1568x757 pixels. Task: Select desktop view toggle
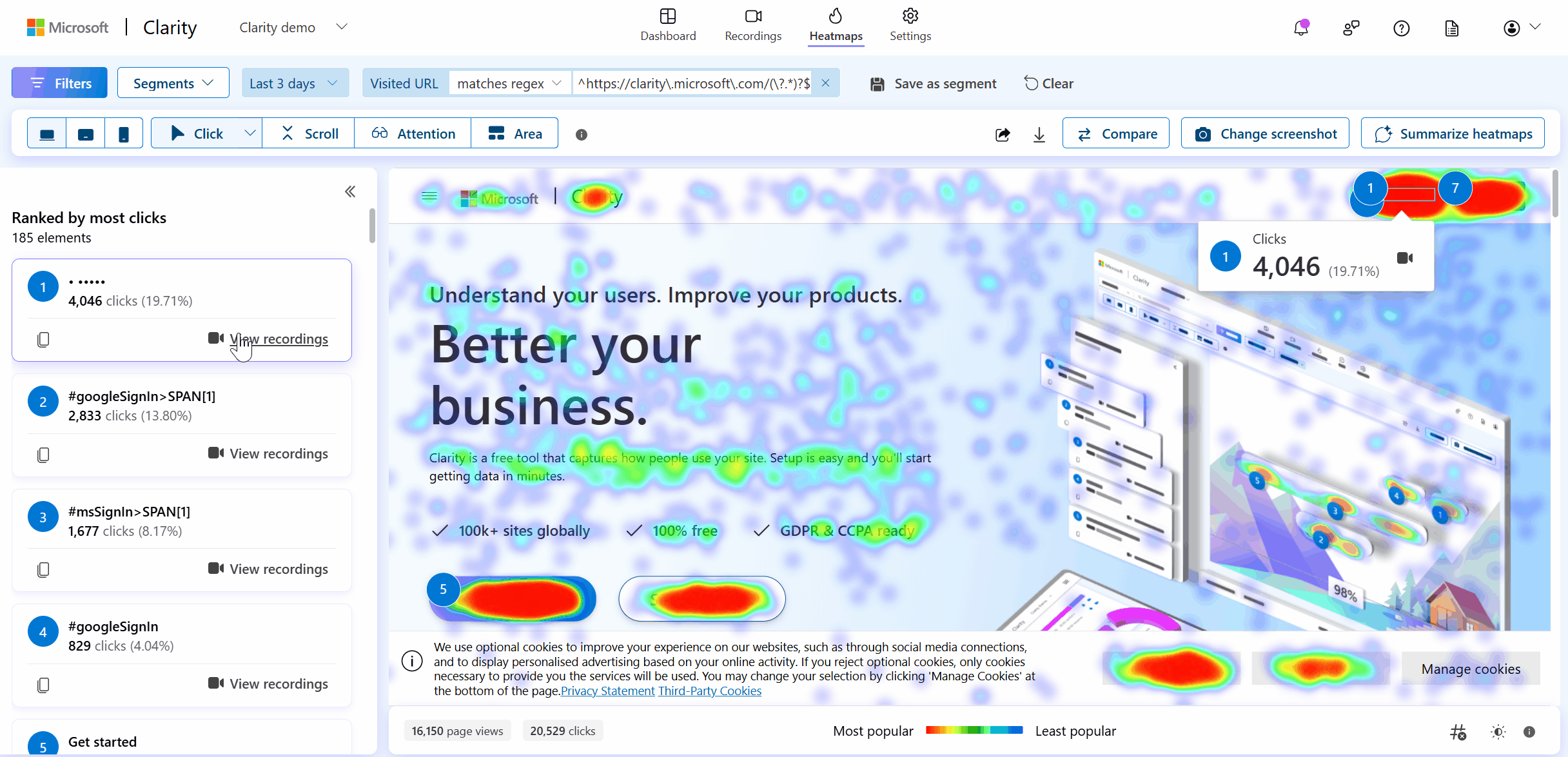[x=46, y=133]
